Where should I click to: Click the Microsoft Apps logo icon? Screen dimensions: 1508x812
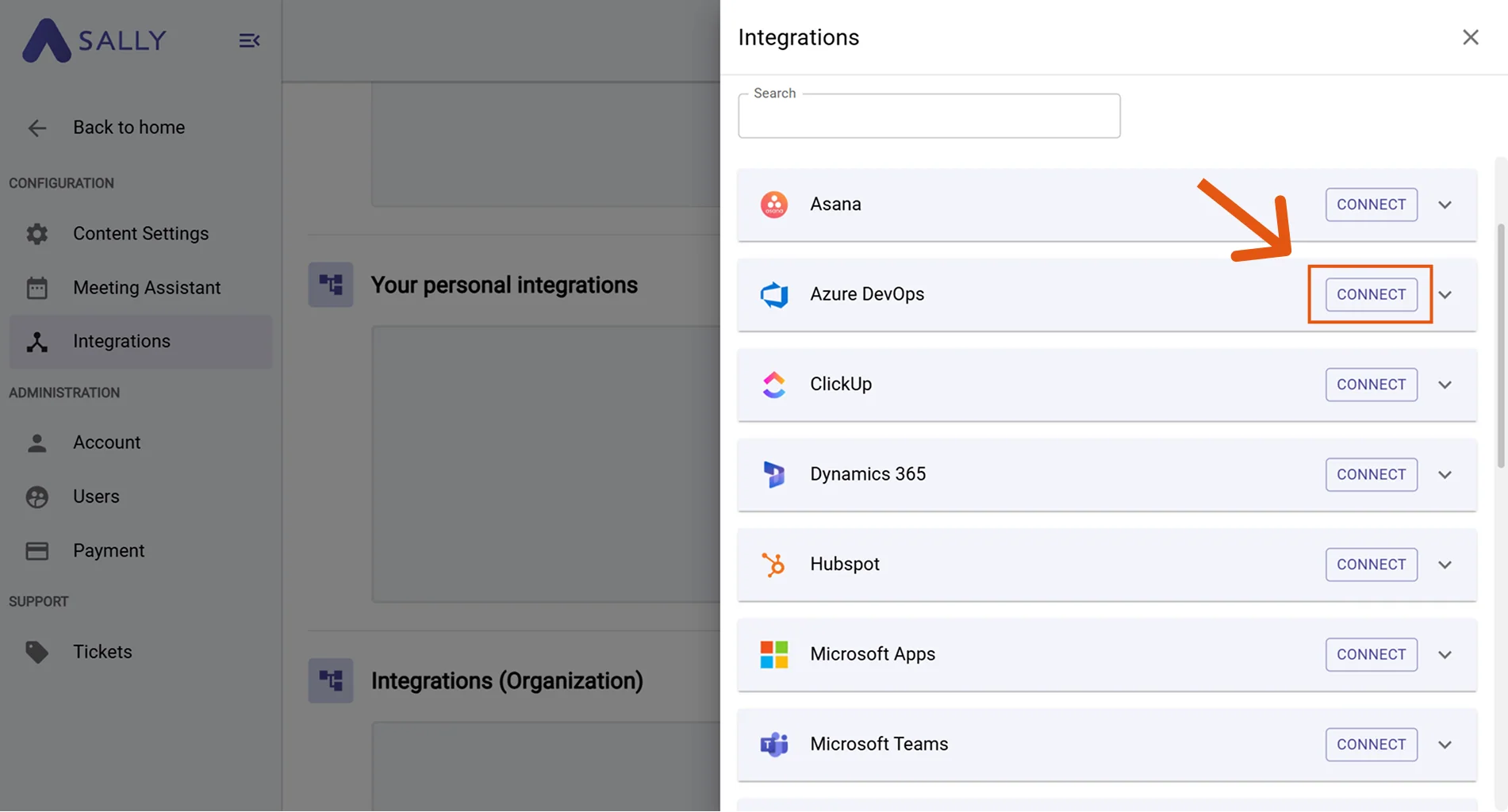[774, 654]
